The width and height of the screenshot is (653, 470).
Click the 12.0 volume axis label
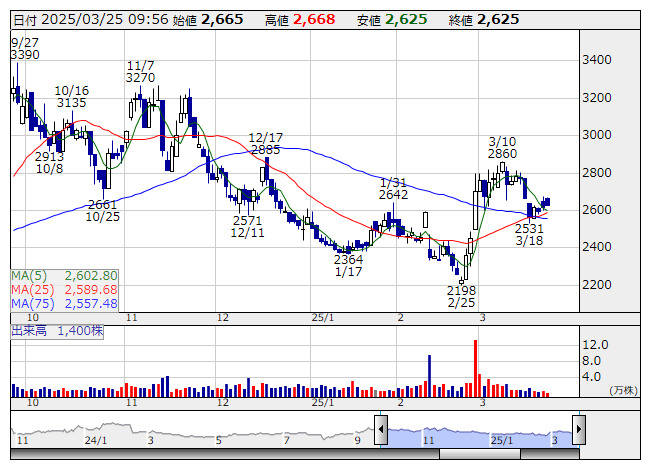click(595, 345)
